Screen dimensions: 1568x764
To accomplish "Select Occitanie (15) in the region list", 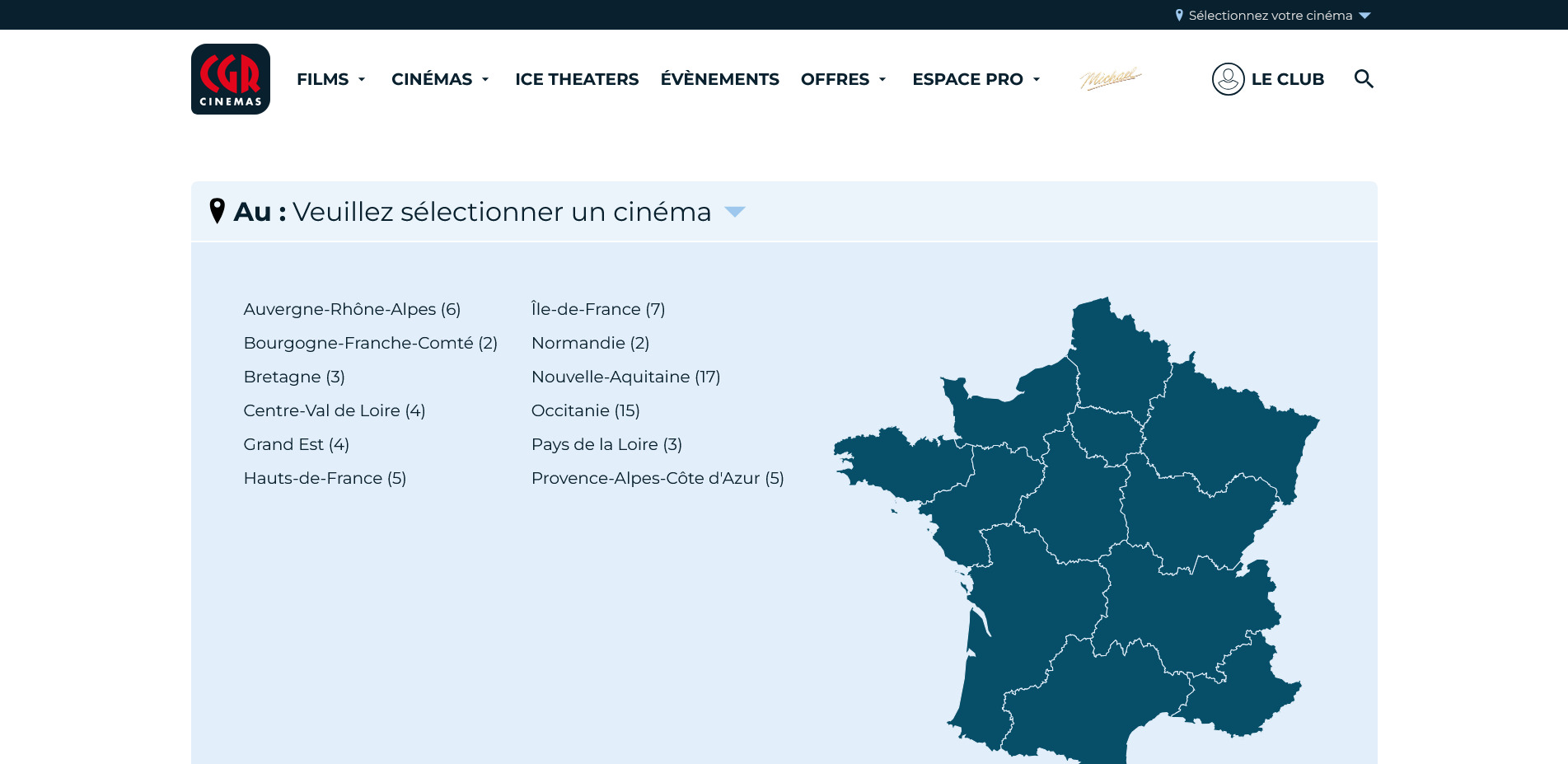I will pyautogui.click(x=585, y=410).
